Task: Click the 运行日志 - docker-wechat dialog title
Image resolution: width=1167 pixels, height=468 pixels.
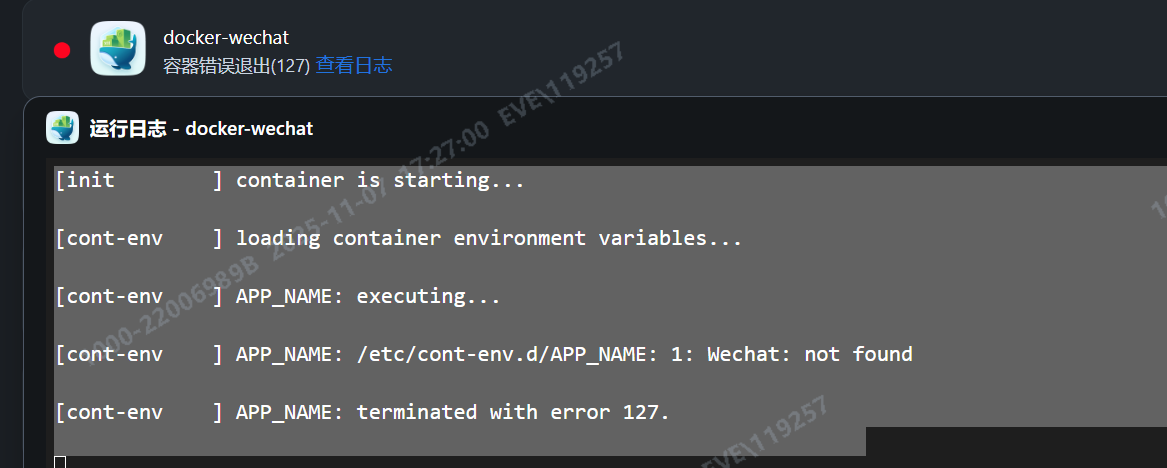Action: tap(201, 129)
